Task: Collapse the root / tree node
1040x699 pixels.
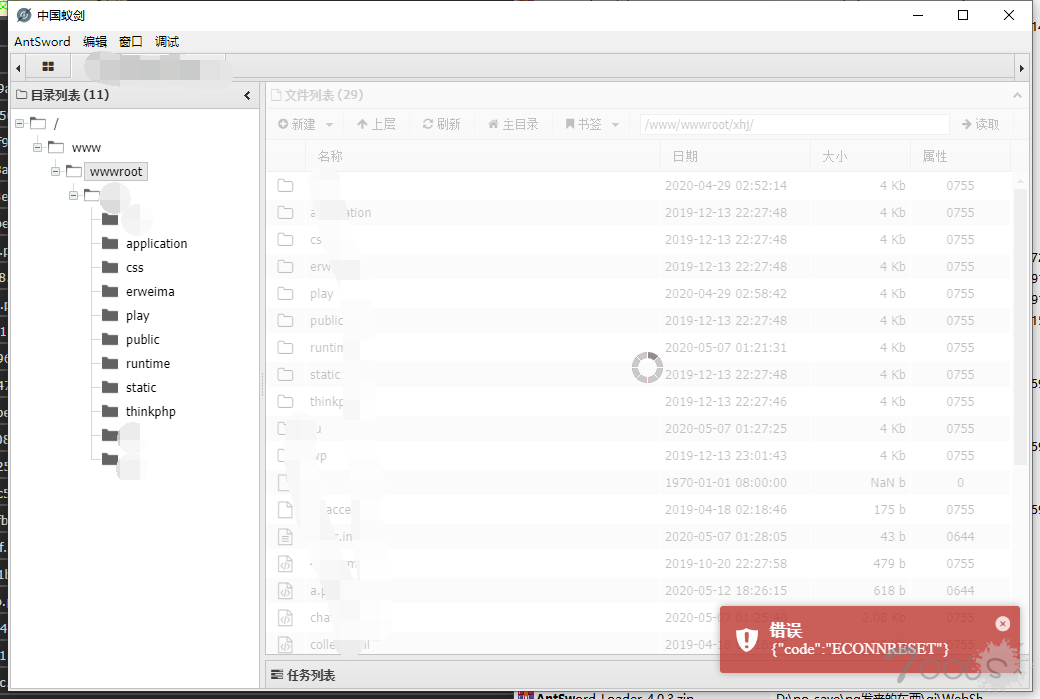Action: tap(20, 123)
